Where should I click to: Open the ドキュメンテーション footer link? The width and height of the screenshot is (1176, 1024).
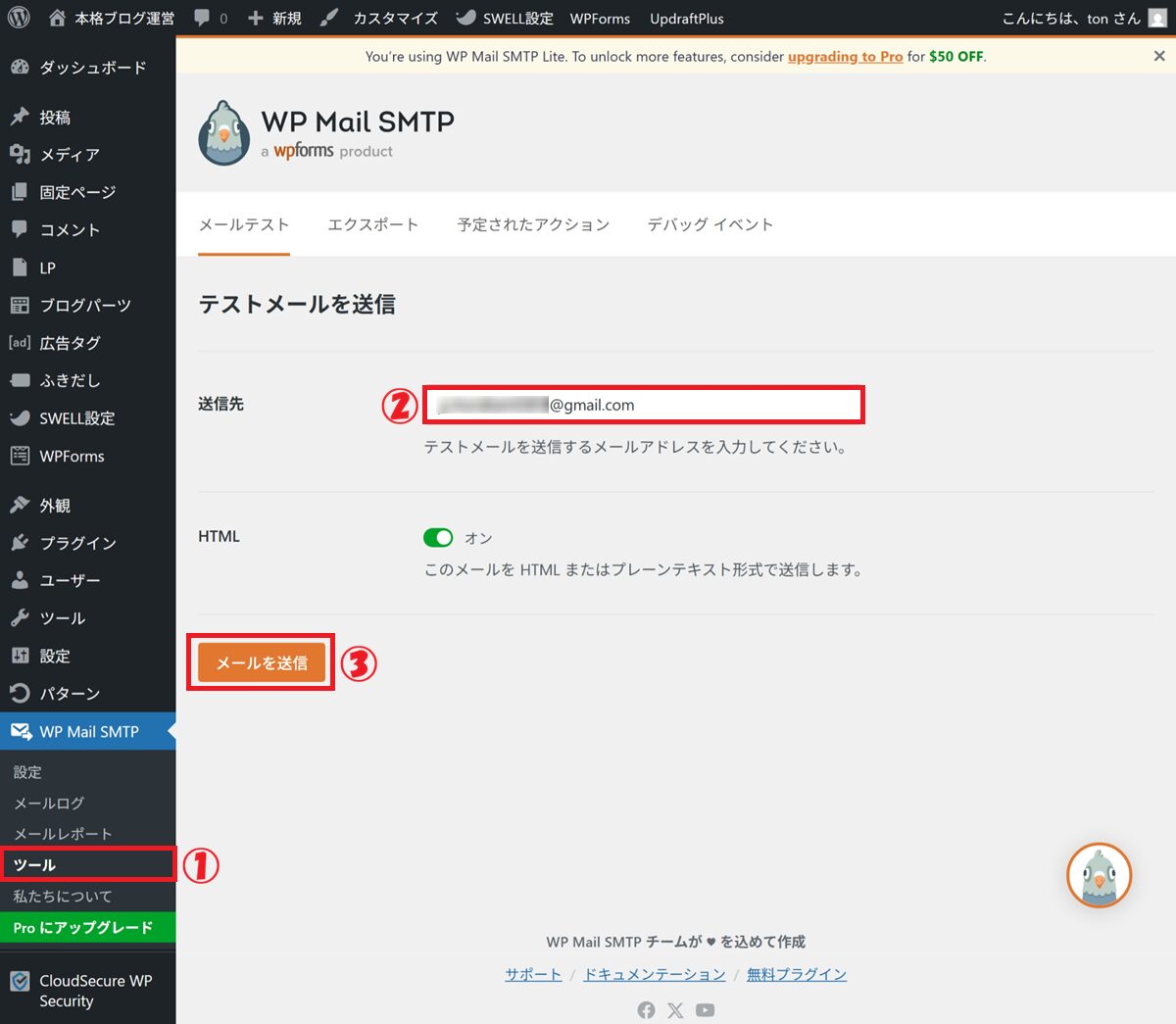(654, 974)
